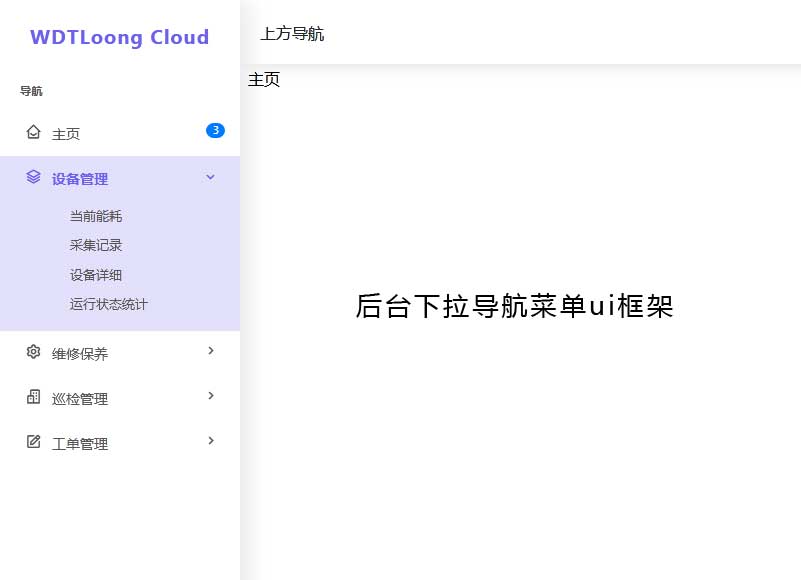The width and height of the screenshot is (801, 580).
Task: Go to the 设备详细 submenu page
Action: pos(96,275)
